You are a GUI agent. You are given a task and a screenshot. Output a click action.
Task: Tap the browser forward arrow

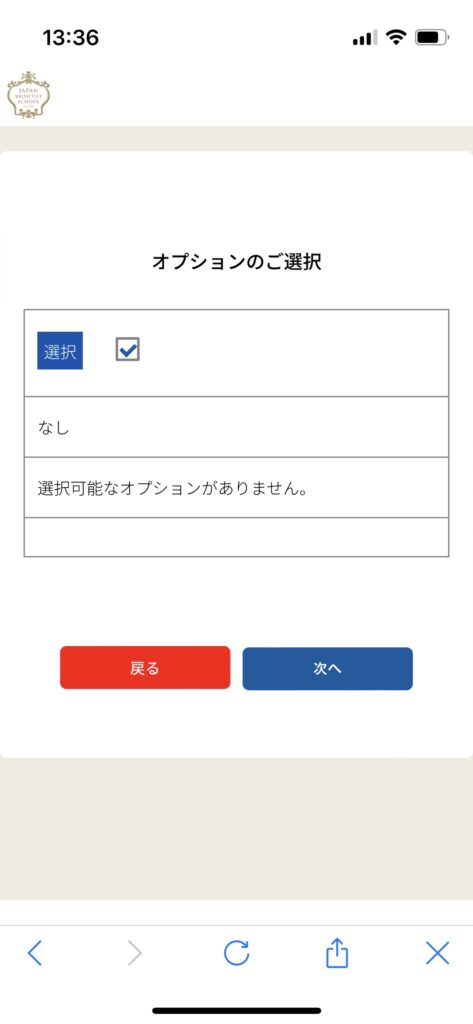coord(135,954)
